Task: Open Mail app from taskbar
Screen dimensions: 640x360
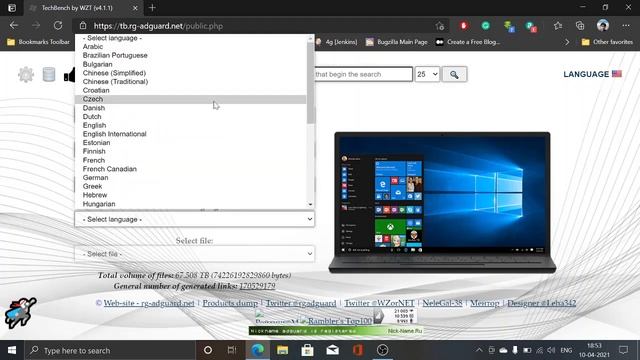Action: coord(333,350)
